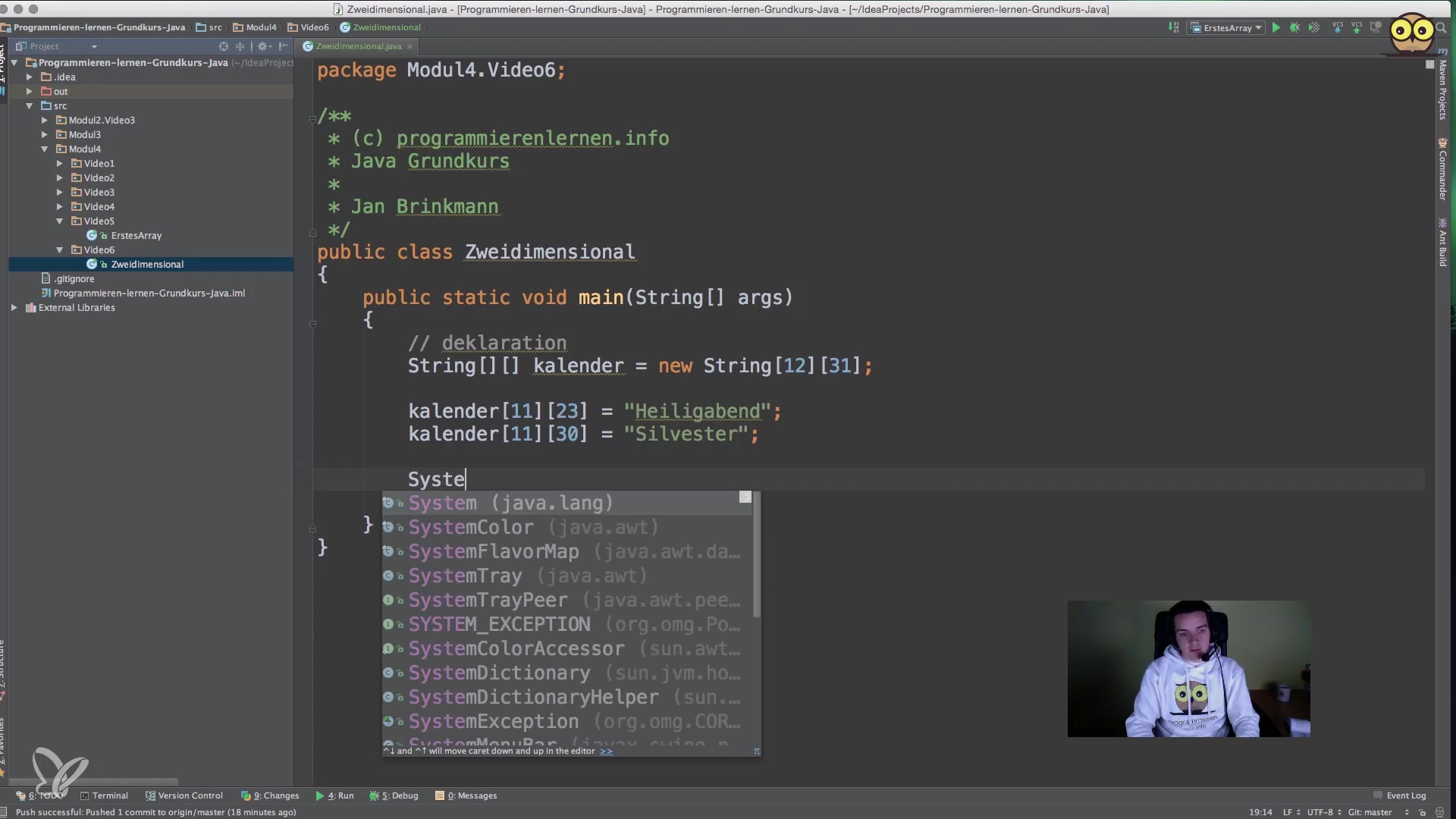
Task: Click the VCS commit changes icon
Action: coord(1357,27)
